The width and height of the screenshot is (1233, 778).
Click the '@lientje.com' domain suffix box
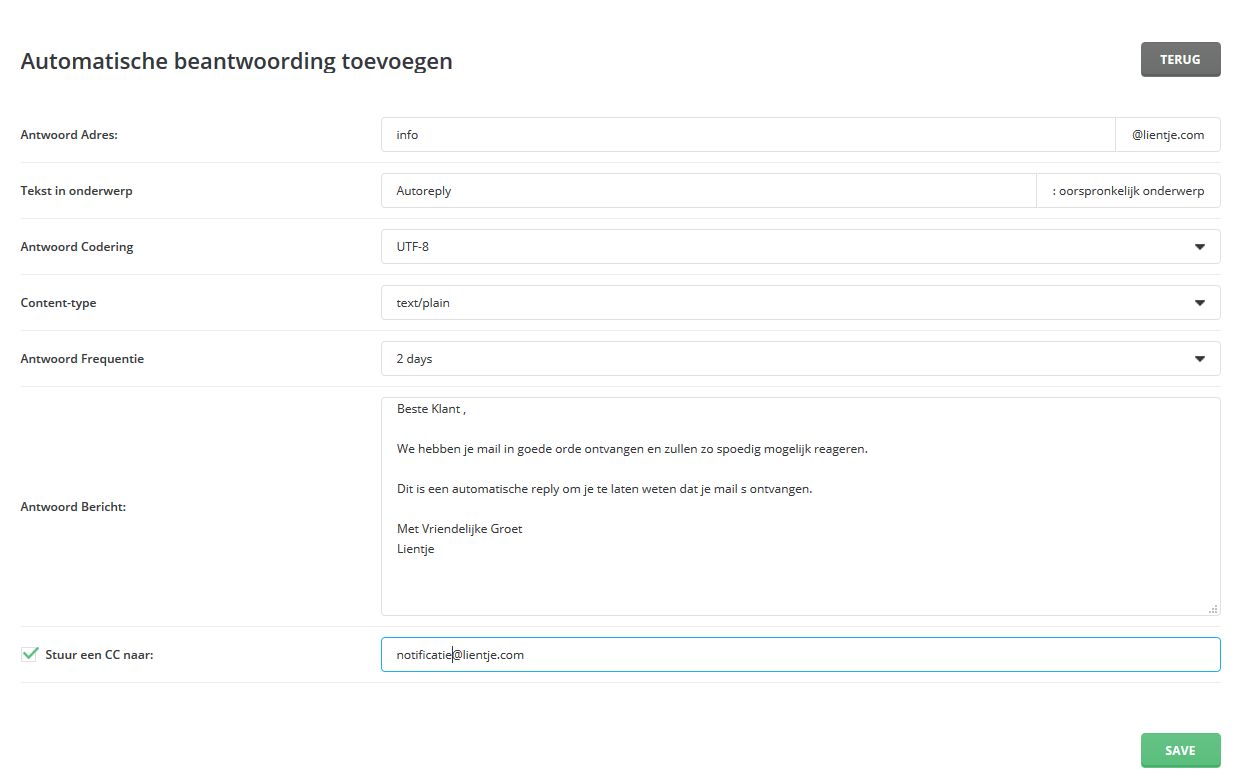[x=1167, y=135]
